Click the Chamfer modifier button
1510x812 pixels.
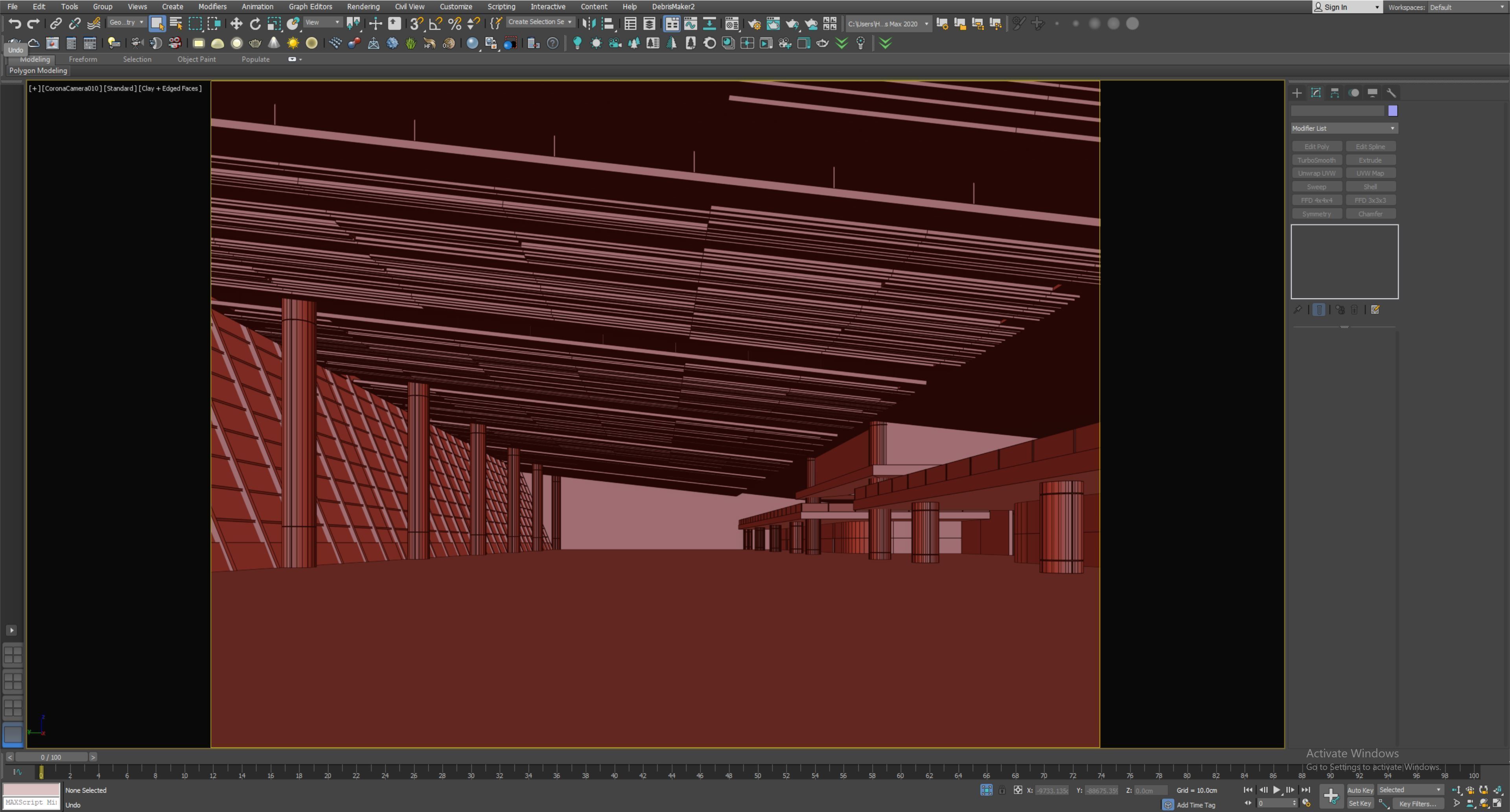click(x=1370, y=214)
